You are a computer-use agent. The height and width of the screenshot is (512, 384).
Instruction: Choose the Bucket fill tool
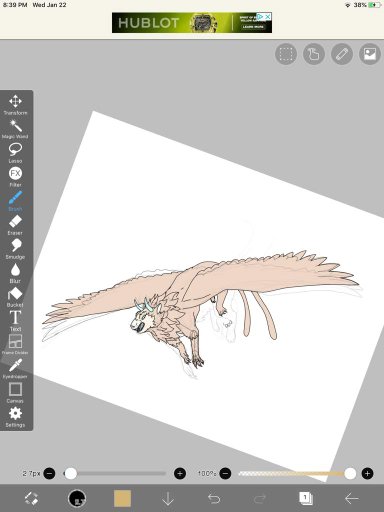click(x=15, y=297)
